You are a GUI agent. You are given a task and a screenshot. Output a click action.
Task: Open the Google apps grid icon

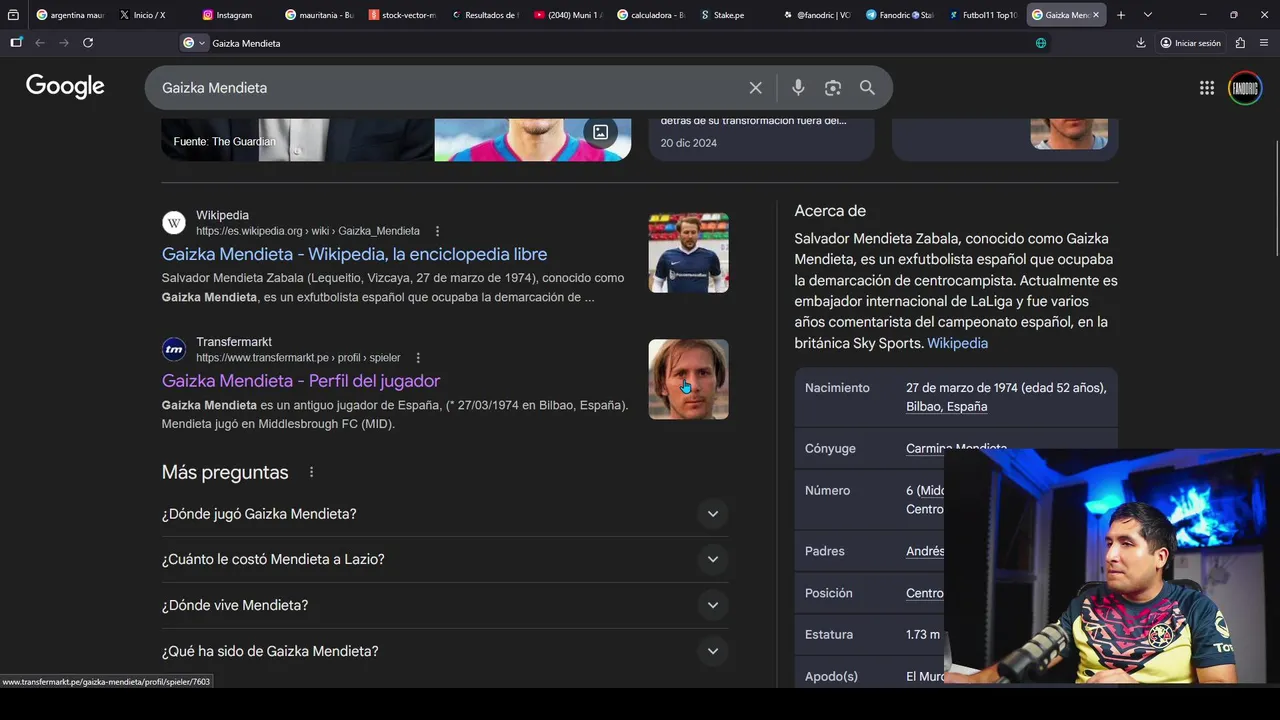pos(1207,88)
